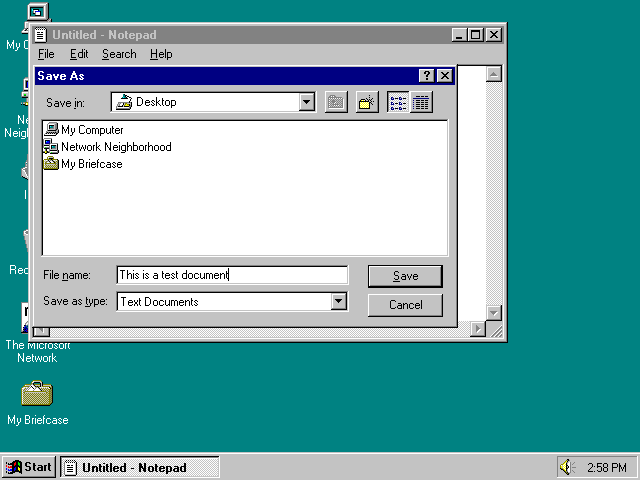This screenshot has width=640, height=480.
Task: Switch to List view icon
Action: click(398, 102)
